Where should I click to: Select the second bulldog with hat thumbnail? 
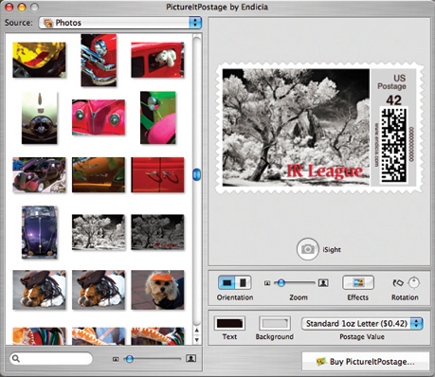coord(98,290)
